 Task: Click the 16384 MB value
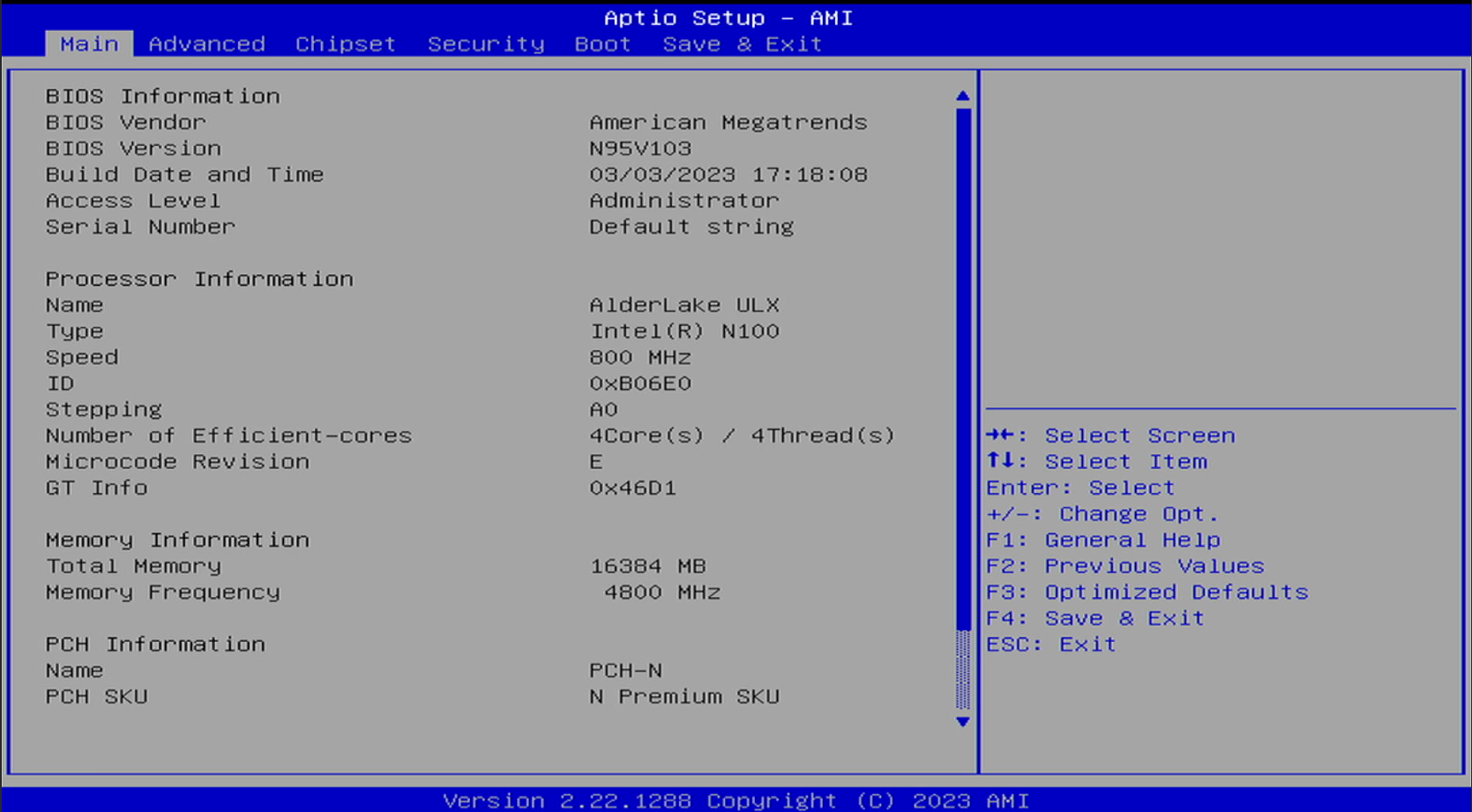[x=647, y=566]
